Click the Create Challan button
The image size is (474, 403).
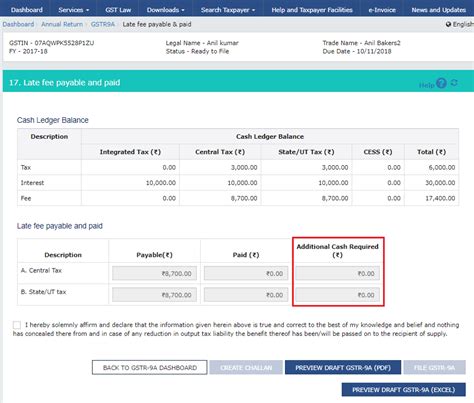(246, 367)
